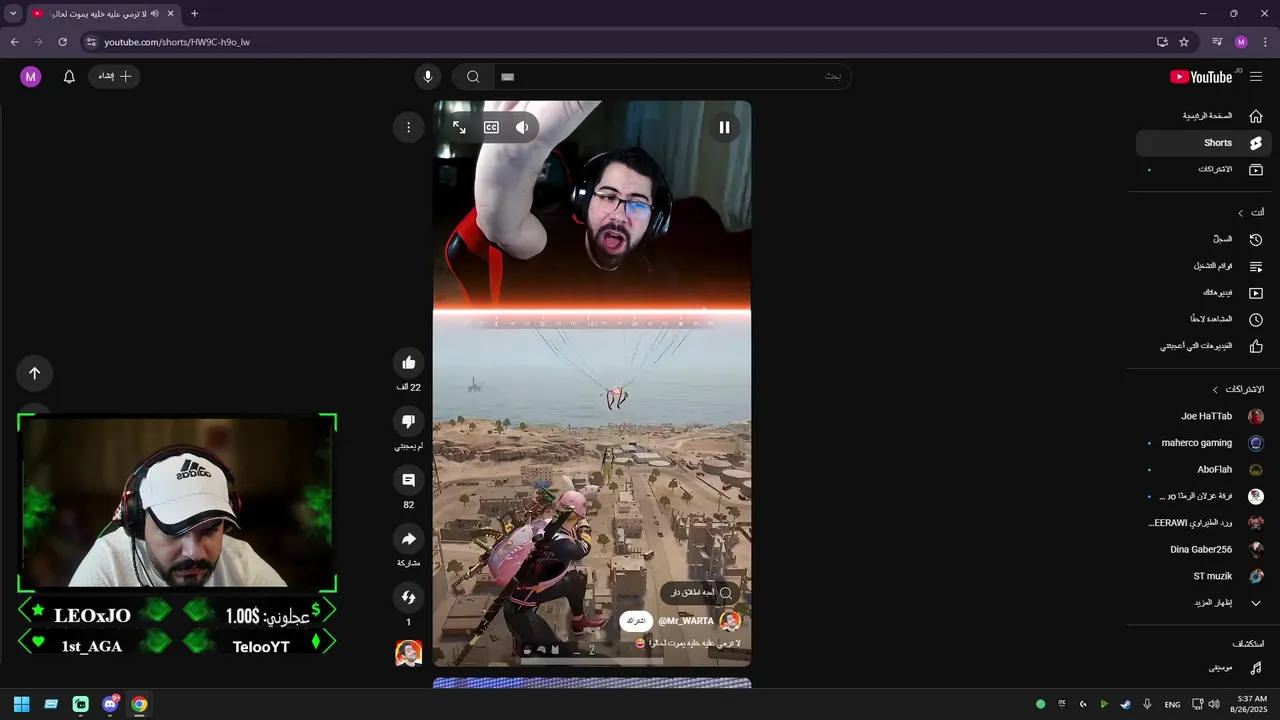Open the Windows Start menu
This screenshot has height=720, width=1280.
pos(21,704)
